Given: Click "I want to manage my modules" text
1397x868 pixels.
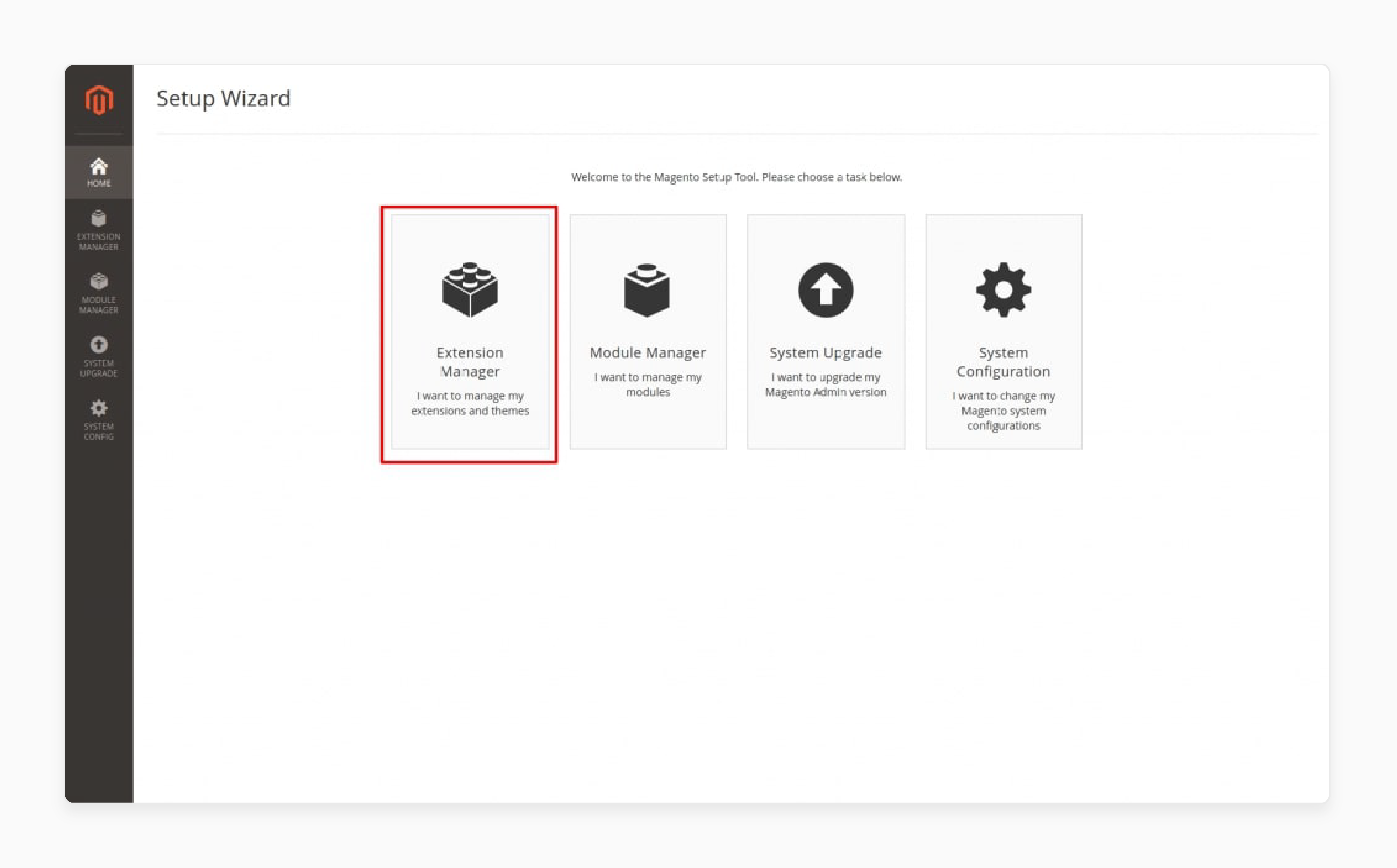Looking at the screenshot, I should point(648,384).
